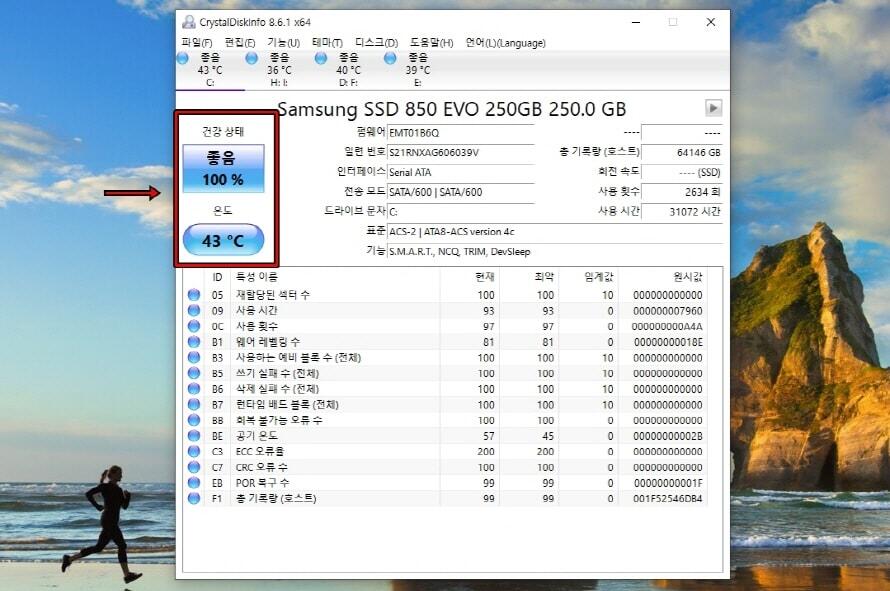
Task: Click the rotation rate field ---- (SSD)
Action: click(x=682, y=172)
